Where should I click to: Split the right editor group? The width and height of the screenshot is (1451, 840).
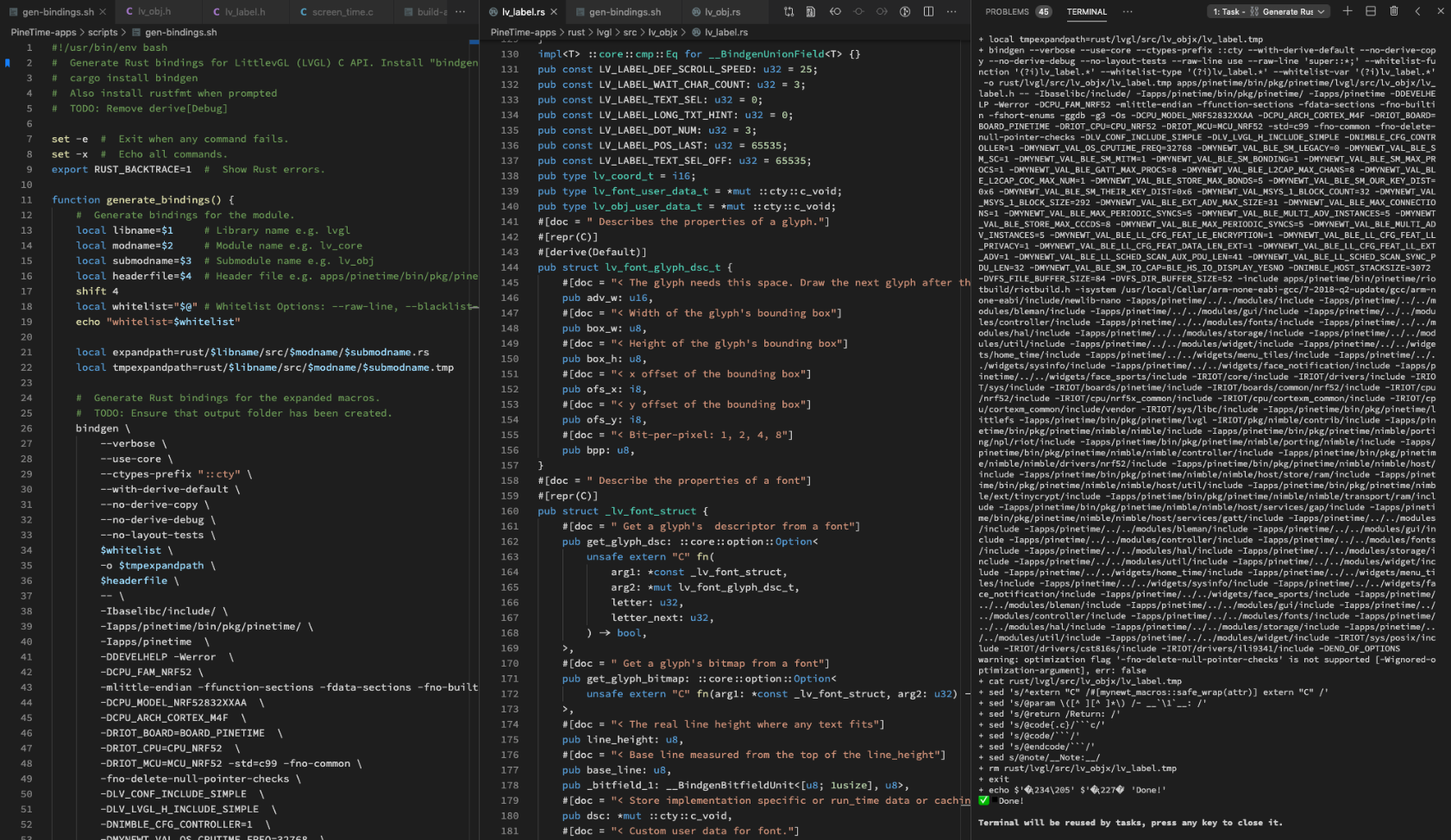[x=928, y=12]
